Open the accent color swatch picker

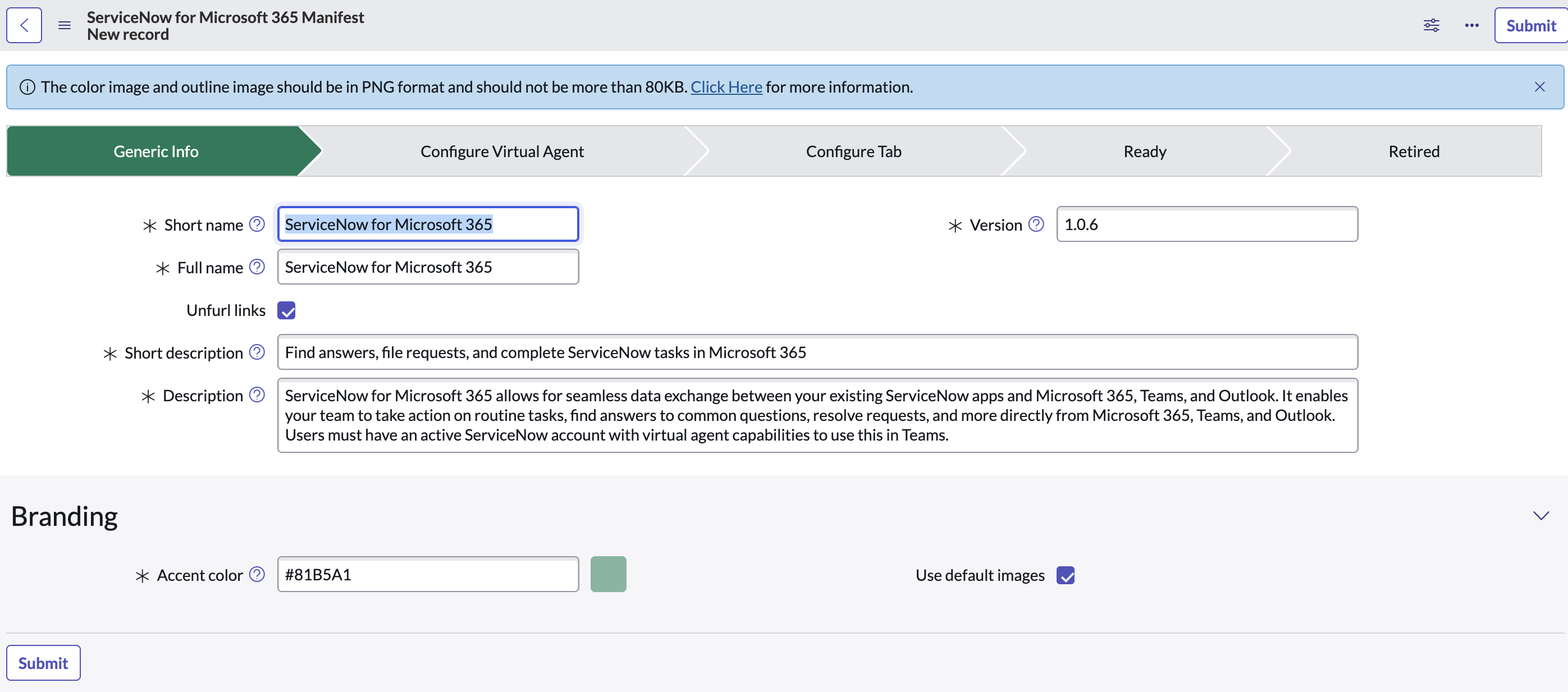pos(608,574)
